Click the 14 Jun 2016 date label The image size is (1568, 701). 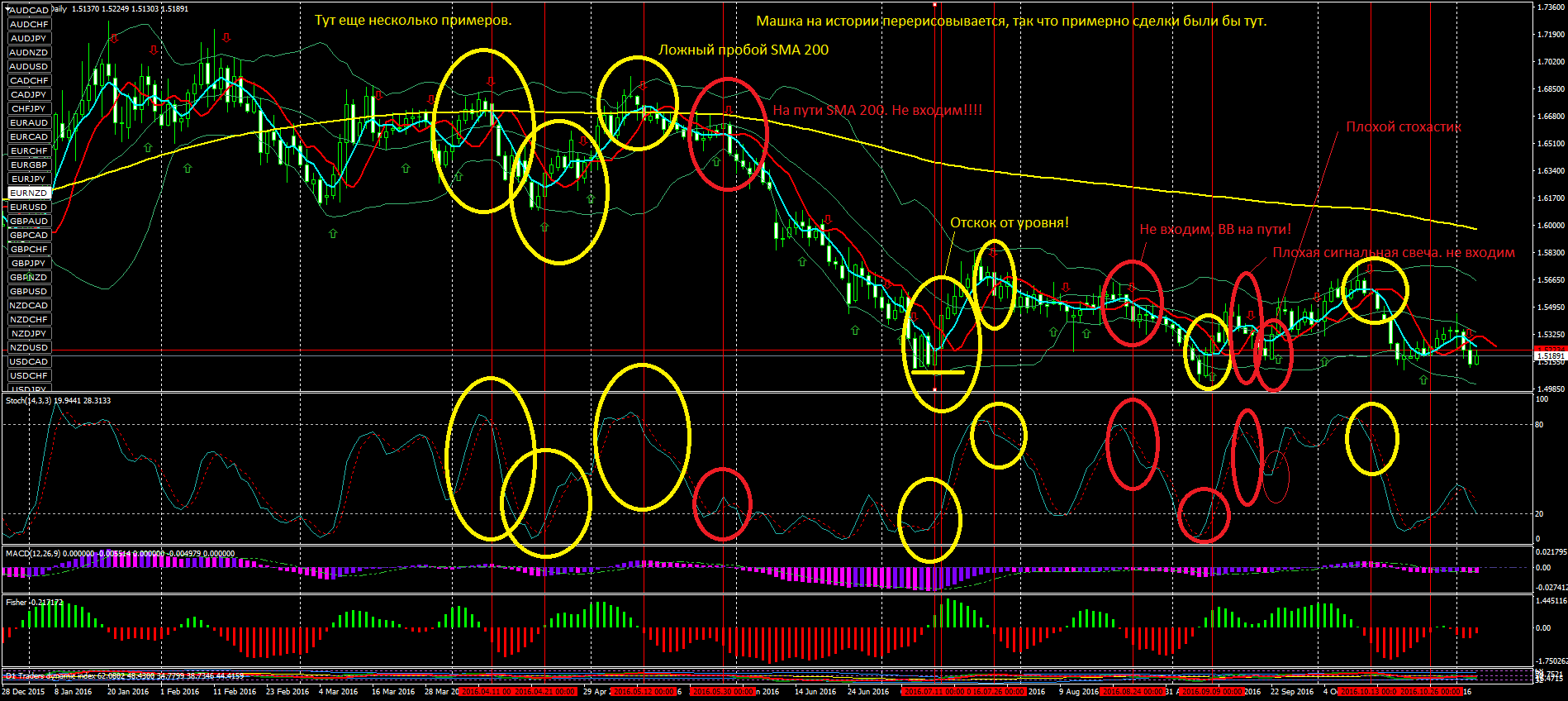[x=815, y=691]
